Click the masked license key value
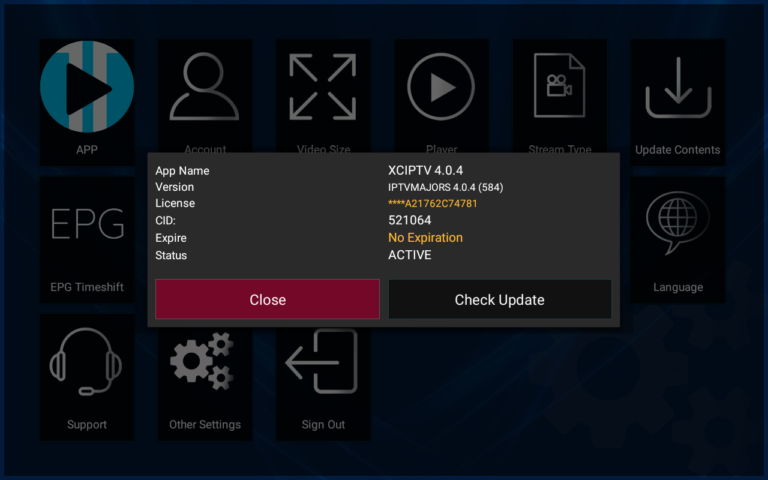Image resolution: width=768 pixels, height=480 pixels. pyautogui.click(x=433, y=204)
